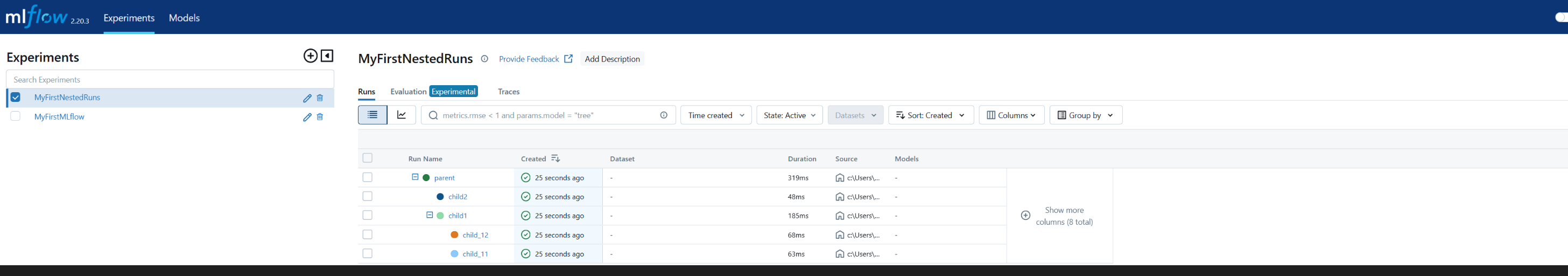Click the search magnifier icon
The width and height of the screenshot is (1568, 276).
[x=433, y=115]
